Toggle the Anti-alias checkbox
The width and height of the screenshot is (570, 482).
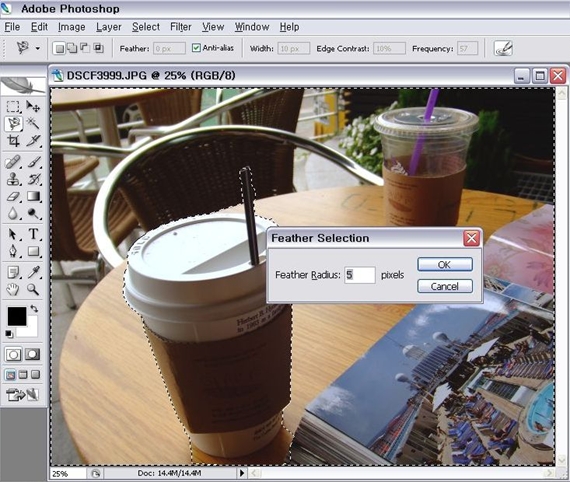tap(196, 48)
